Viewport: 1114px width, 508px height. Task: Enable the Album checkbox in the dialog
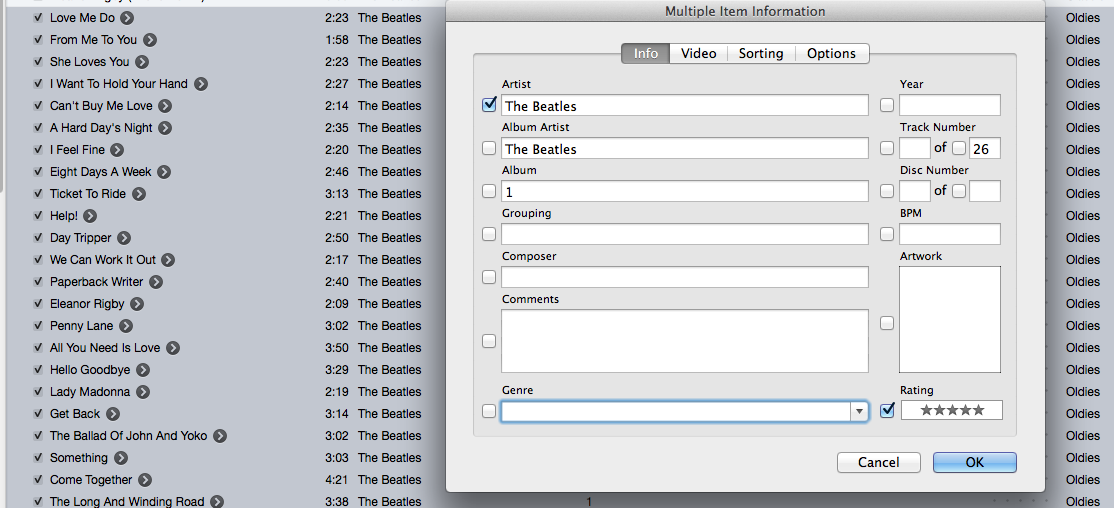(x=489, y=191)
